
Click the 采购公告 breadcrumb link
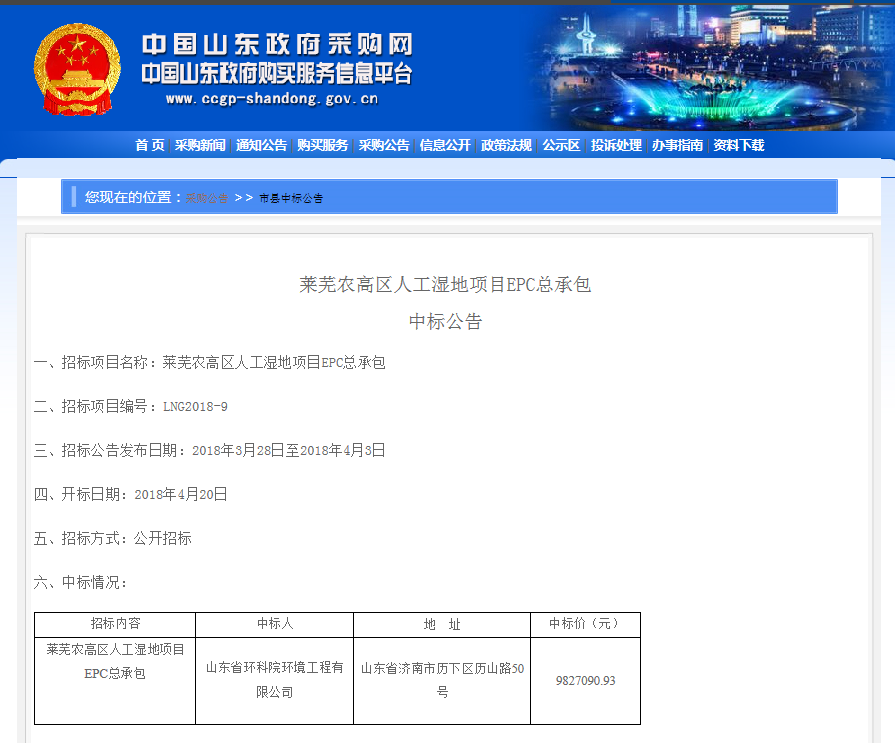tap(207, 198)
